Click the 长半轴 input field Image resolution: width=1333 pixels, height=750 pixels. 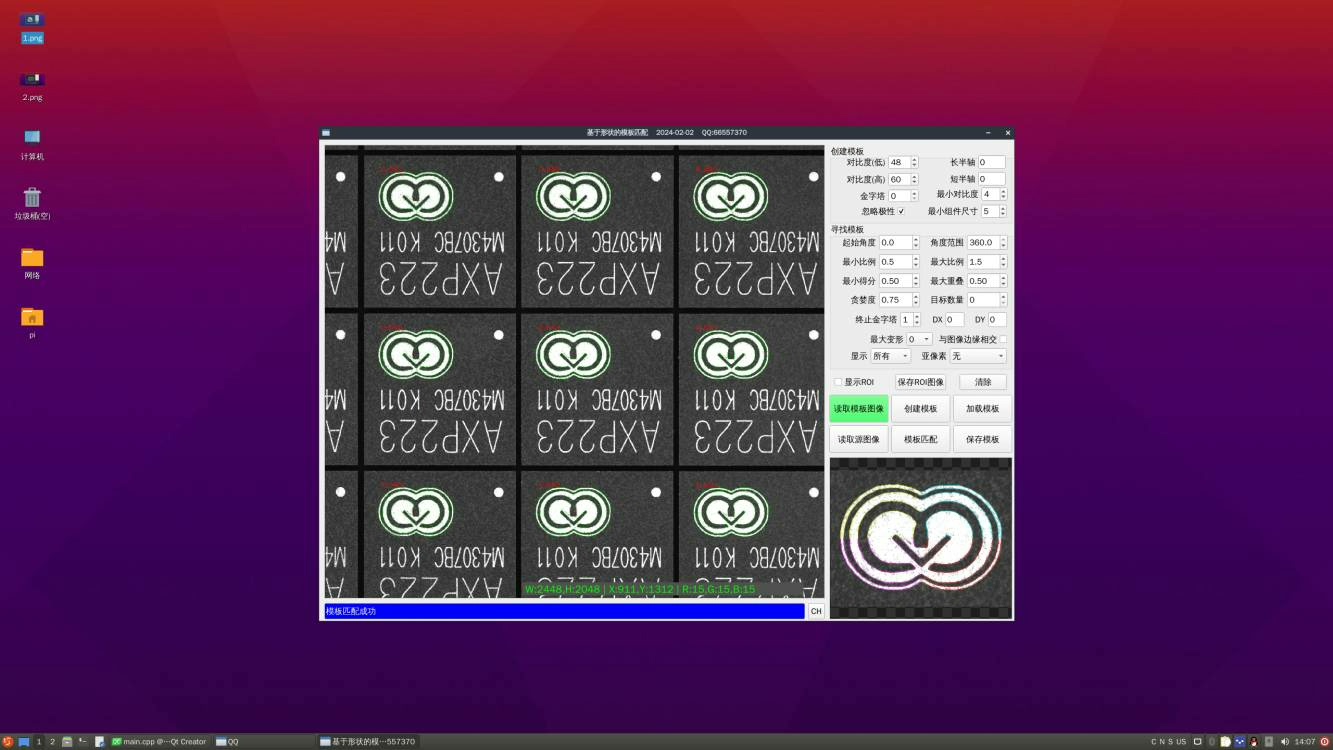pos(992,162)
